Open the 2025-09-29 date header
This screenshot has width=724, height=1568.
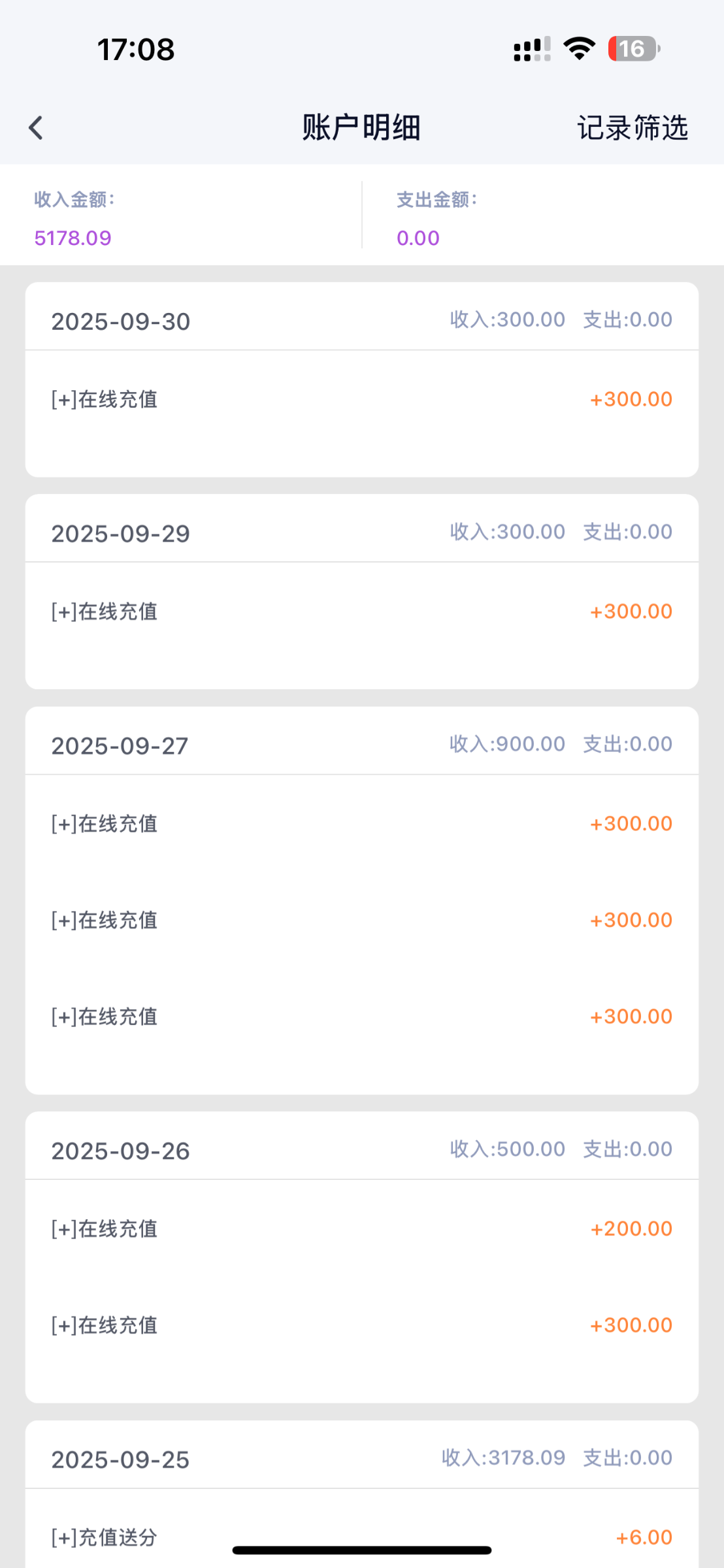(121, 534)
